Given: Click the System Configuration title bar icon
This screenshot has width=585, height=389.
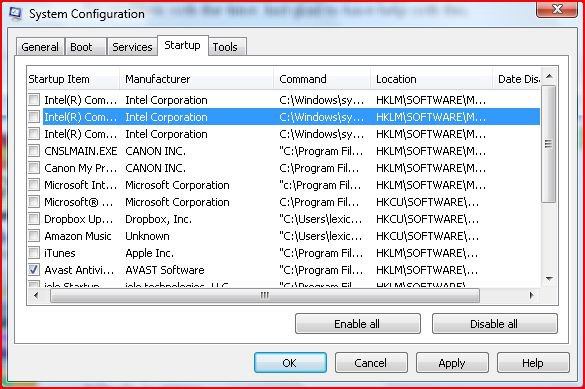Looking at the screenshot, I should pyautogui.click(x=15, y=13).
